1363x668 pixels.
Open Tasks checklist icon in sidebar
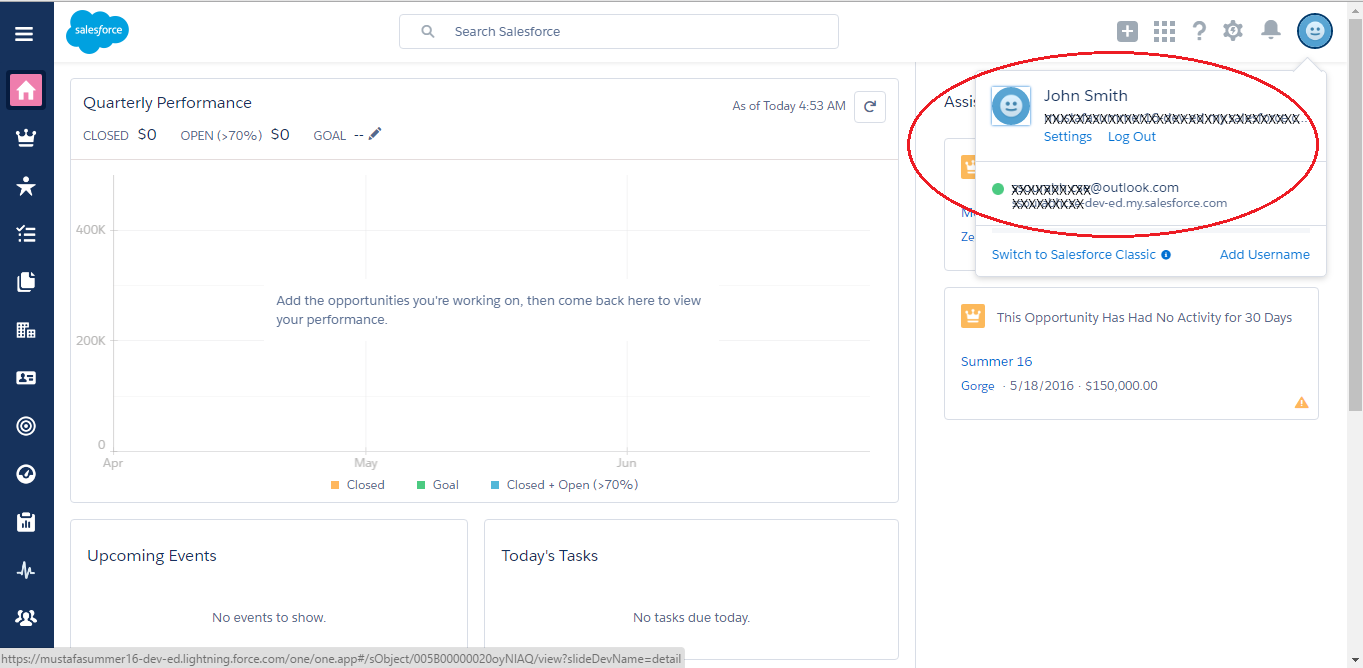26,234
